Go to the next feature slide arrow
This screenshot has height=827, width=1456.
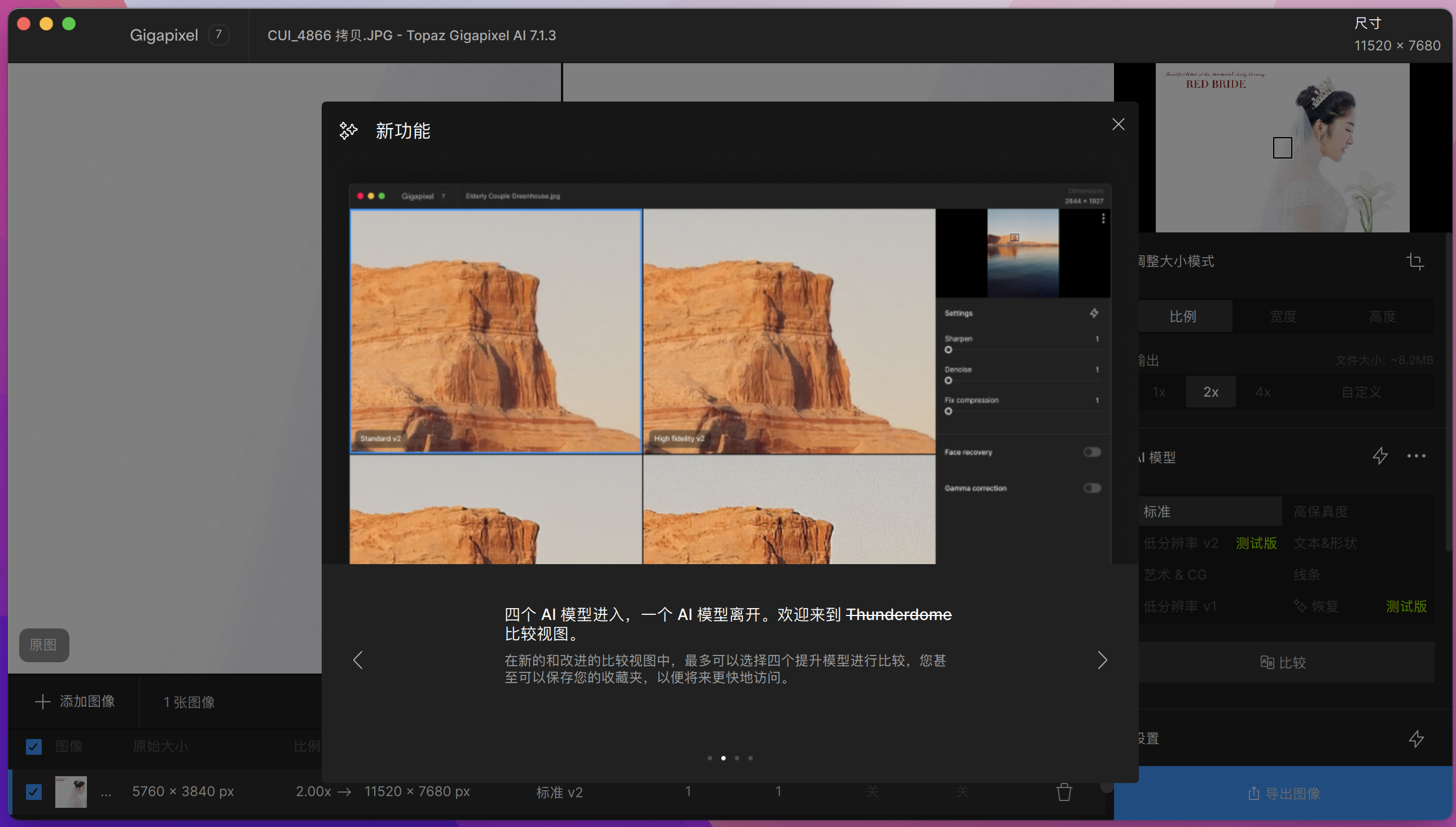(x=1102, y=660)
